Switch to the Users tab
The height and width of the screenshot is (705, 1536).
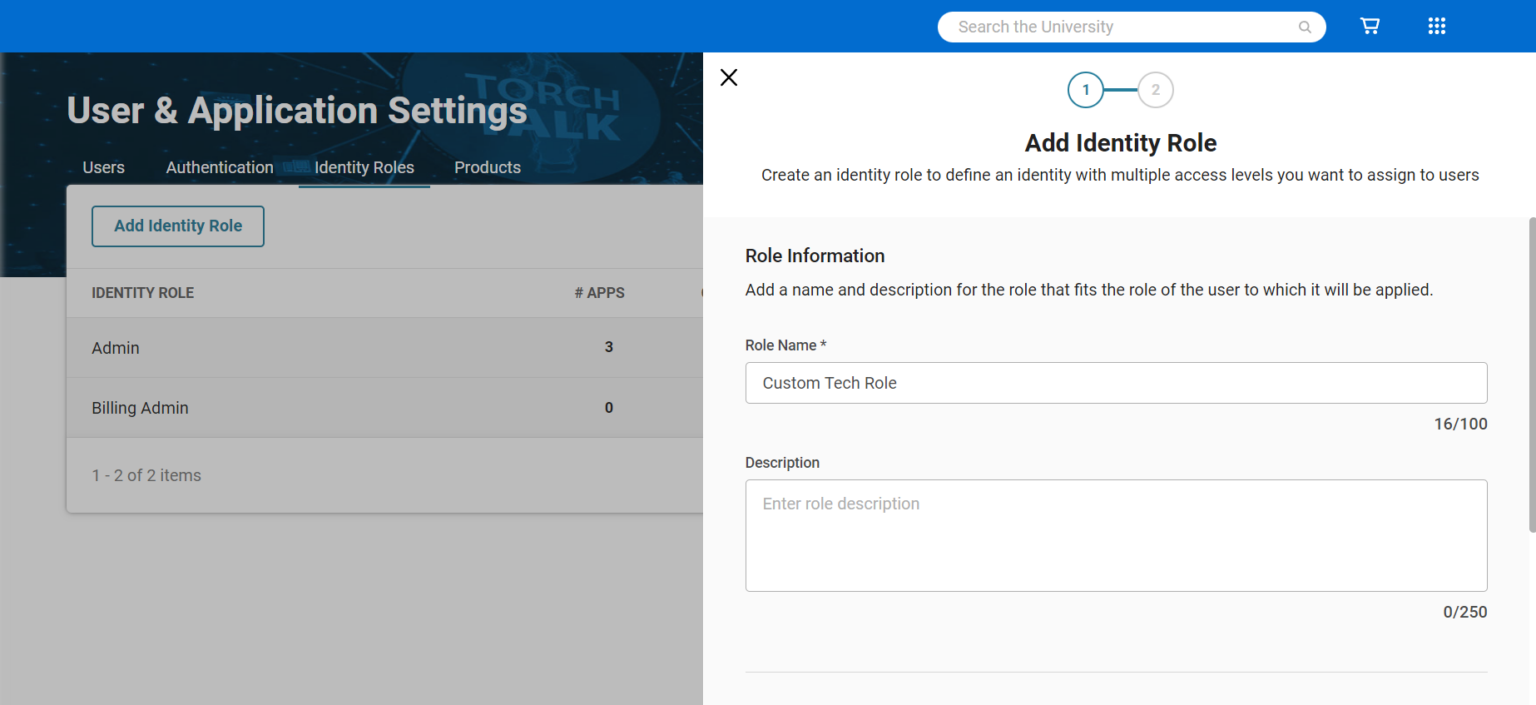coord(103,167)
